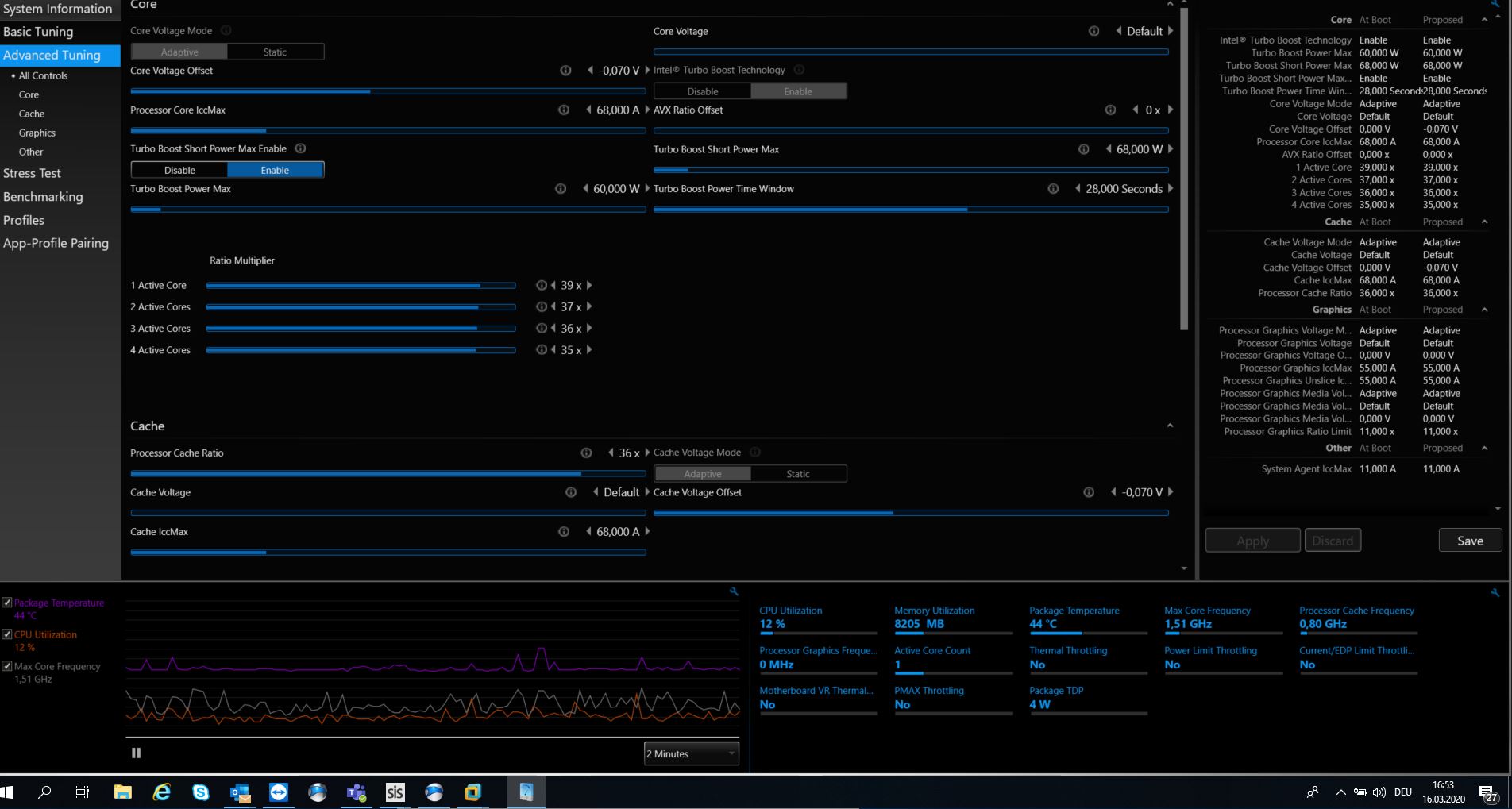Collapse Core group in At Boot/Proposed summary
Viewport: 1512px width, 809px height.
click(1484, 20)
